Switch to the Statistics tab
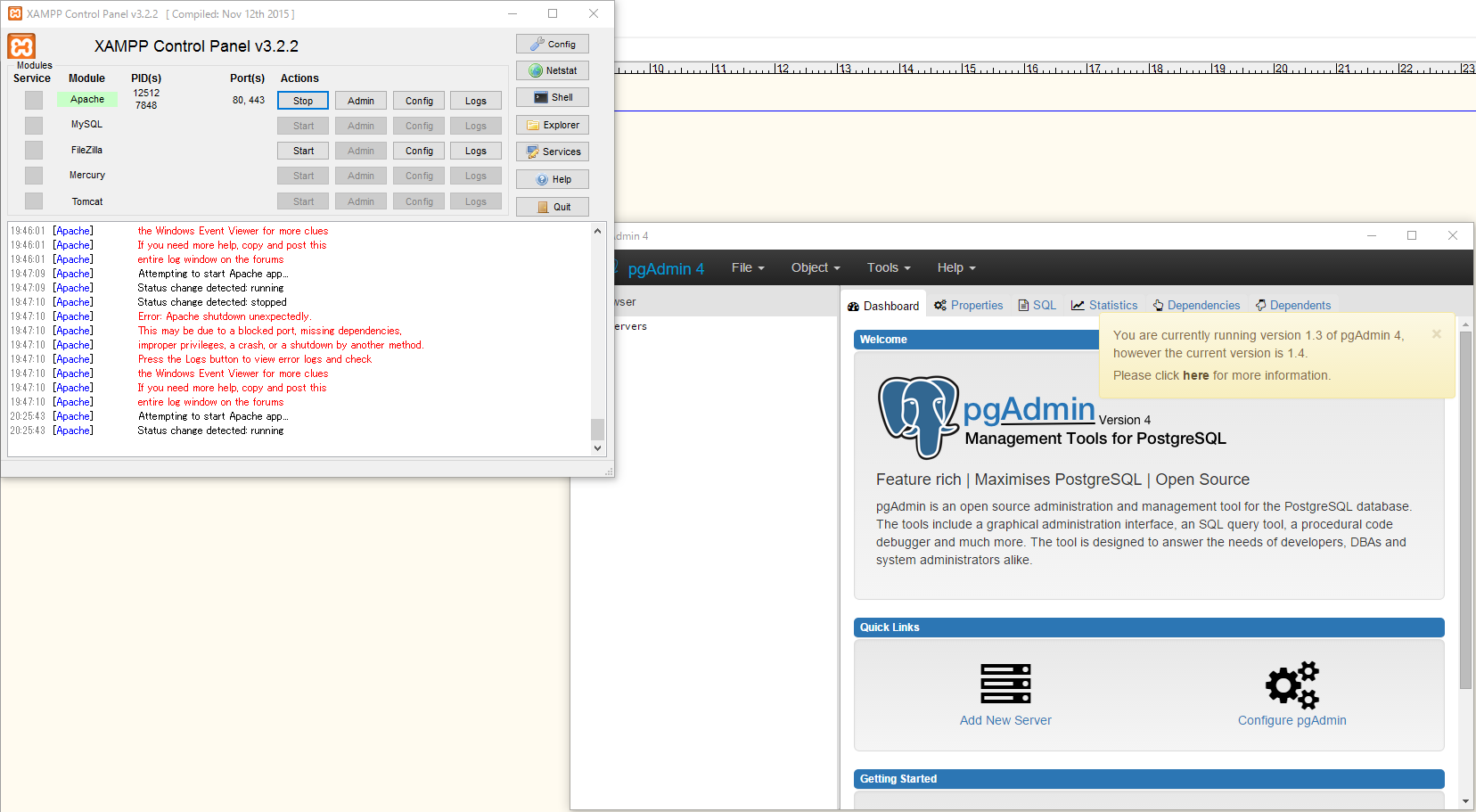1476x812 pixels. [x=1104, y=305]
